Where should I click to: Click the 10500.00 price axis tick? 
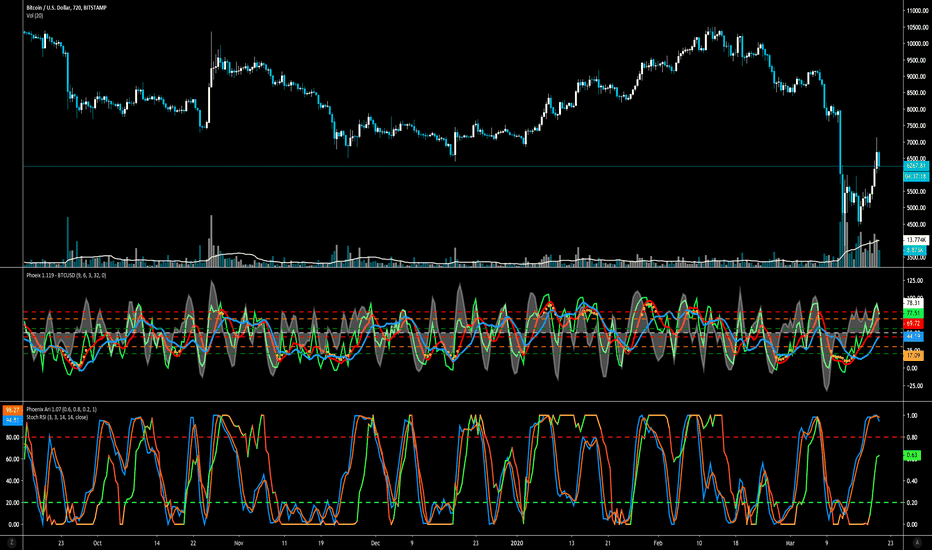[x=917, y=27]
